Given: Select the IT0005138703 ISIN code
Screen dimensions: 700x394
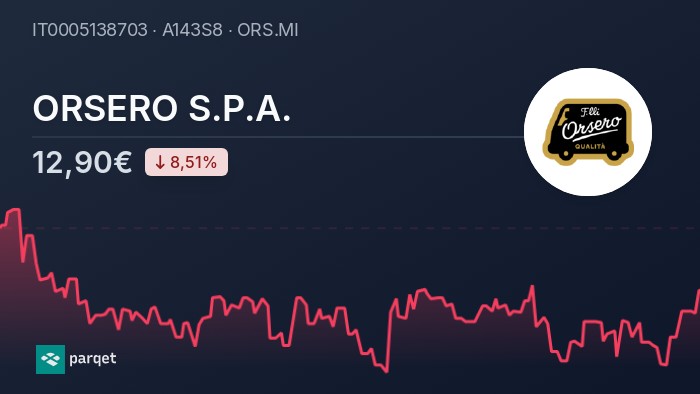Looking at the screenshot, I should point(90,30).
